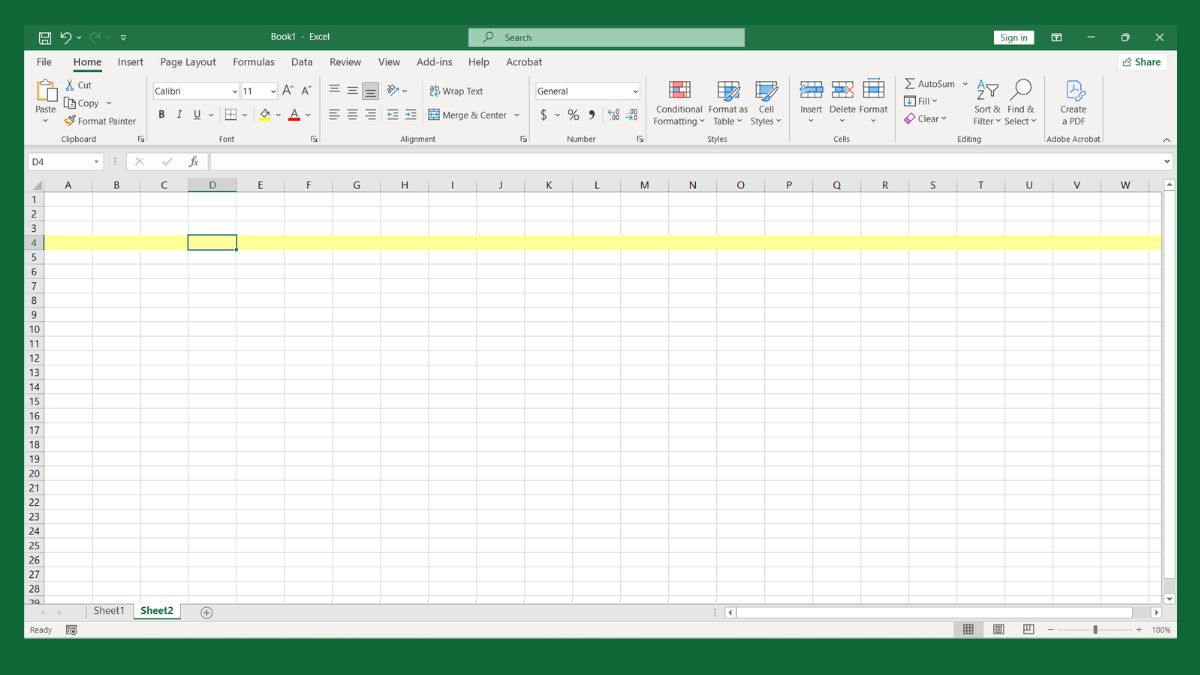Click the Format Painter icon
Image resolution: width=1200 pixels, height=675 pixels.
(69, 120)
